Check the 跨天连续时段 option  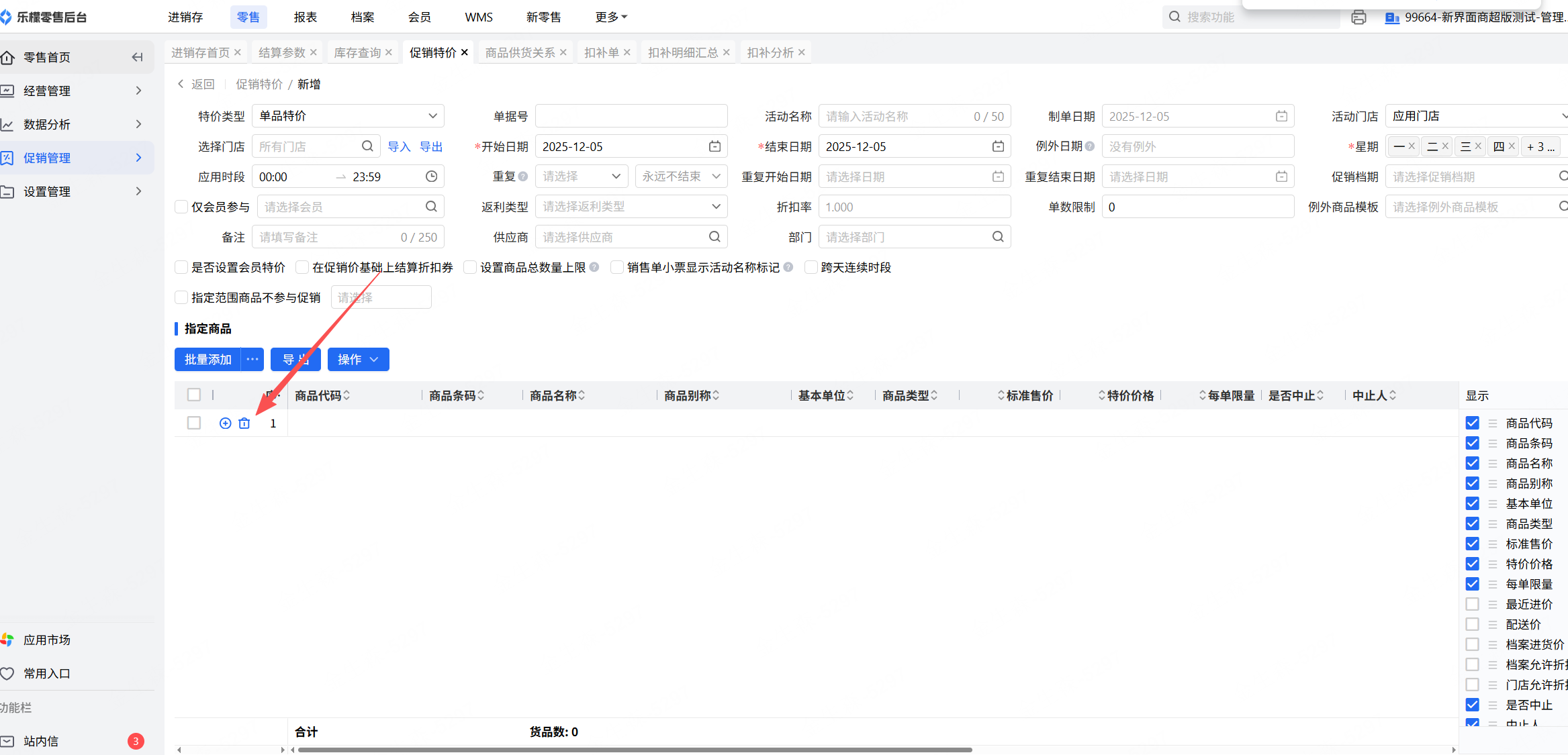click(x=811, y=267)
